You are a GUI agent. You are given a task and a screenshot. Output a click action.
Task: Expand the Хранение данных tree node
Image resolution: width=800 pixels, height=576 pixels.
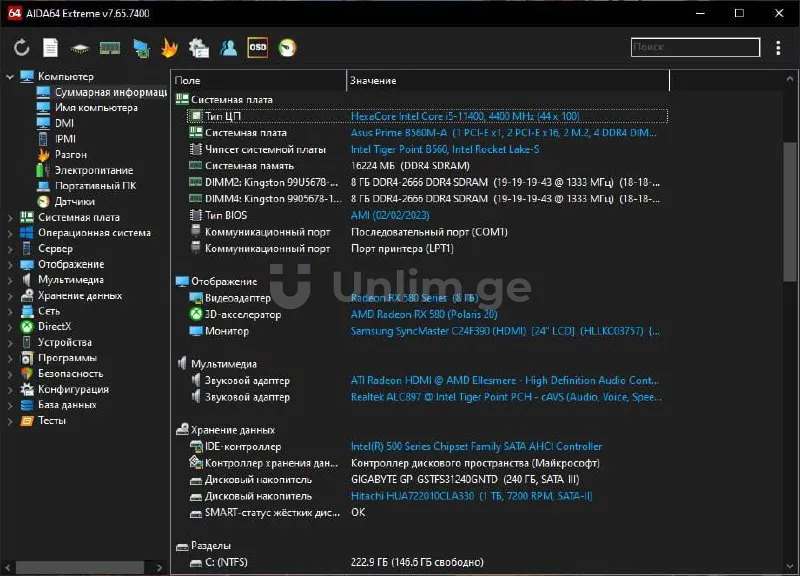10,296
